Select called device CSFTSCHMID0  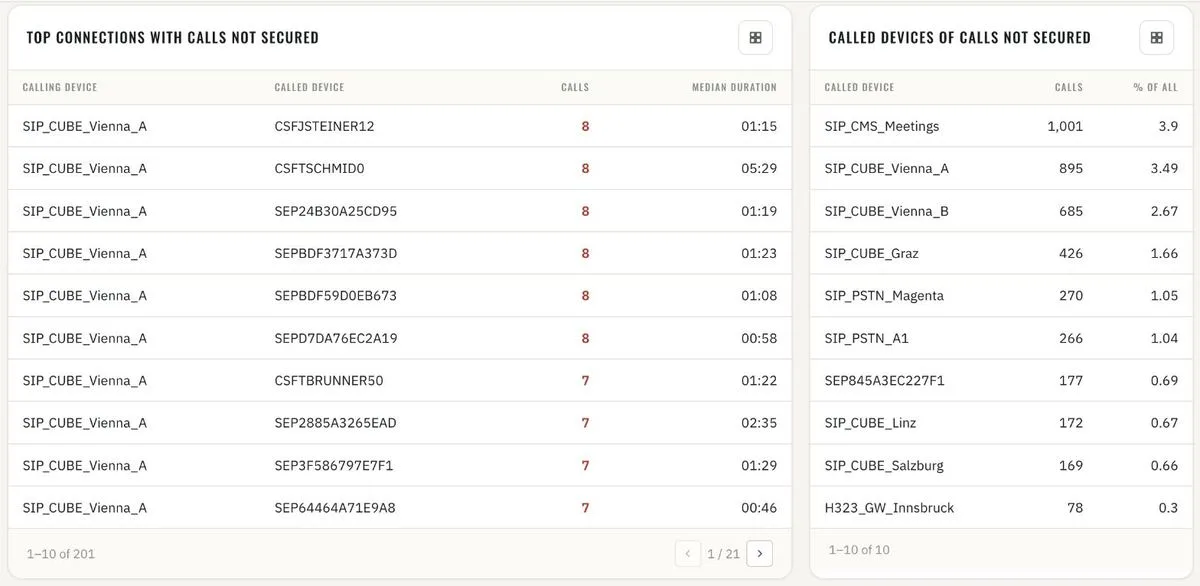click(x=319, y=168)
